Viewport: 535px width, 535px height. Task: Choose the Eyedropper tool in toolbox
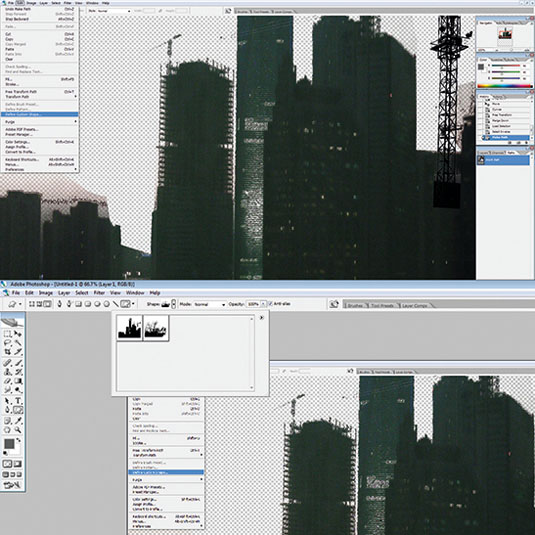coord(18,421)
